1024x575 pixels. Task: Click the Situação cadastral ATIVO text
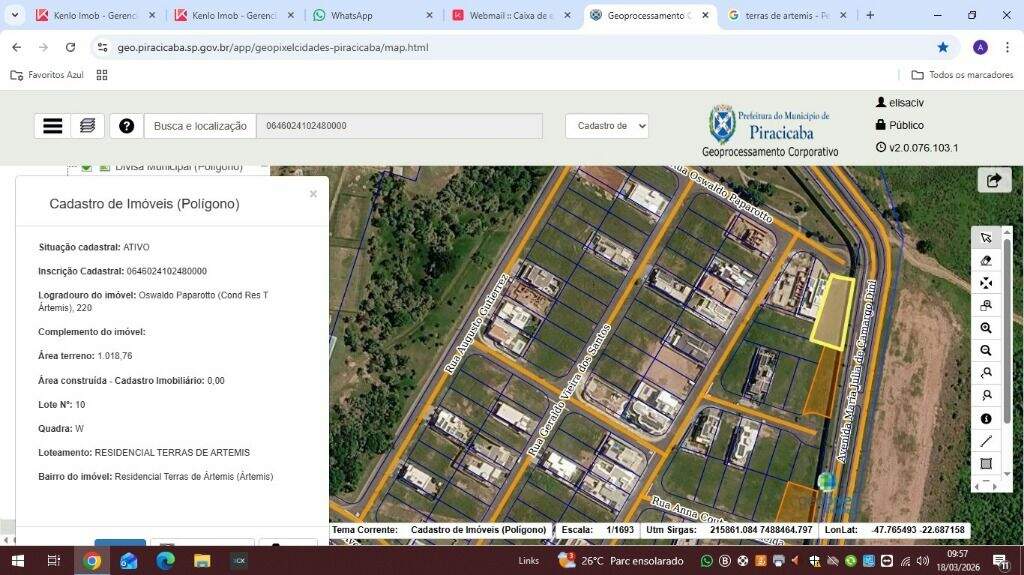[94, 247]
